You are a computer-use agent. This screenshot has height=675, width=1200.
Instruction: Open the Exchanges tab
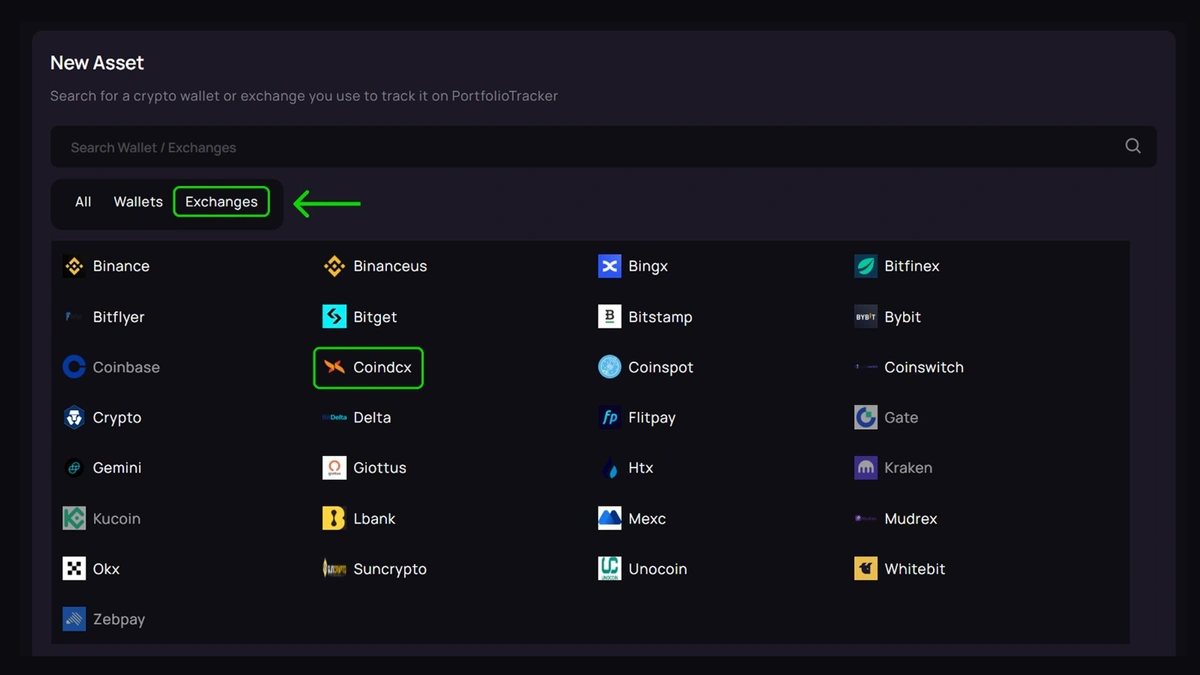click(x=221, y=202)
